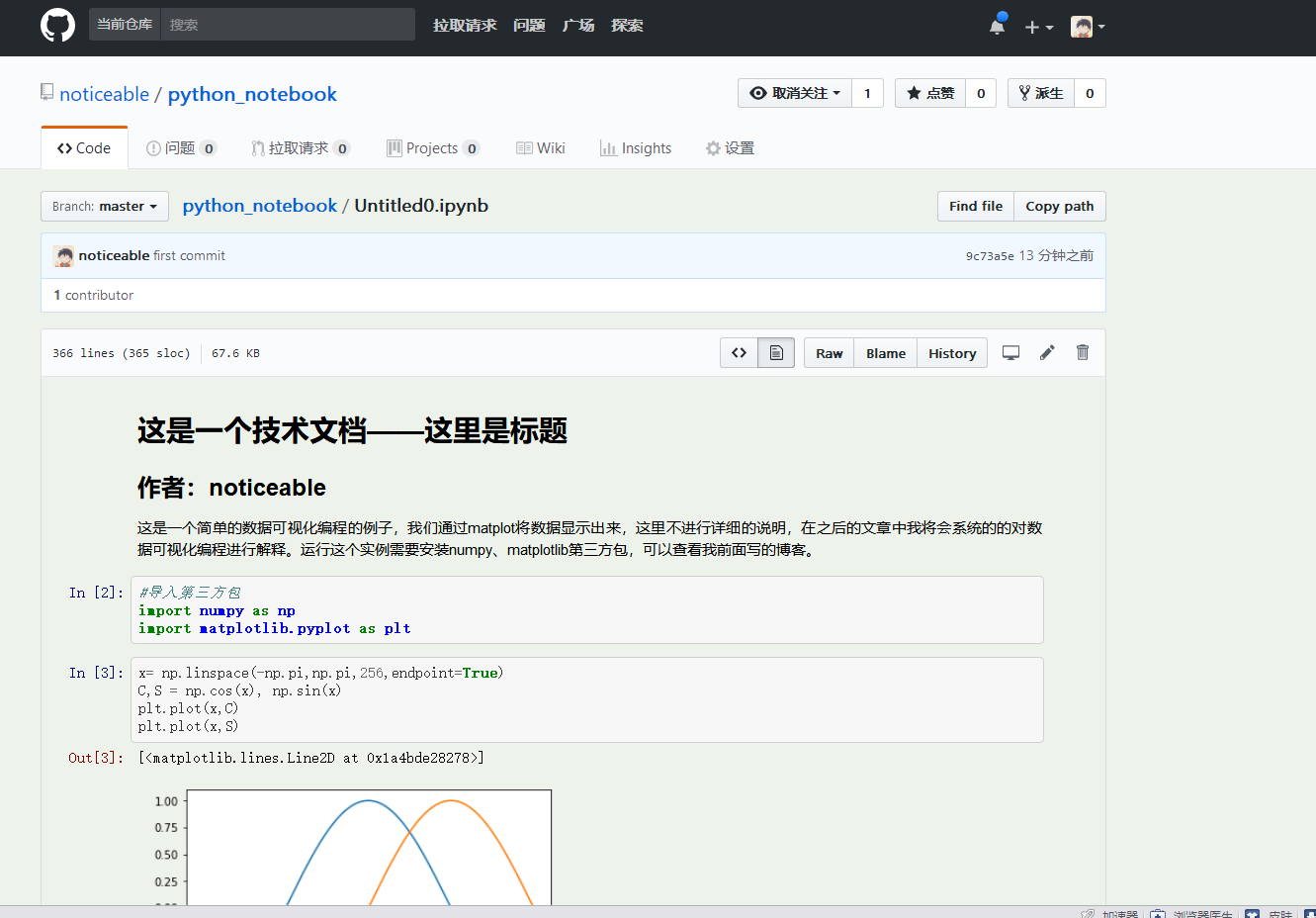Screen dimensions: 1316x918
Task: Open commit author avatar thumbnail
Action: (x=63, y=256)
